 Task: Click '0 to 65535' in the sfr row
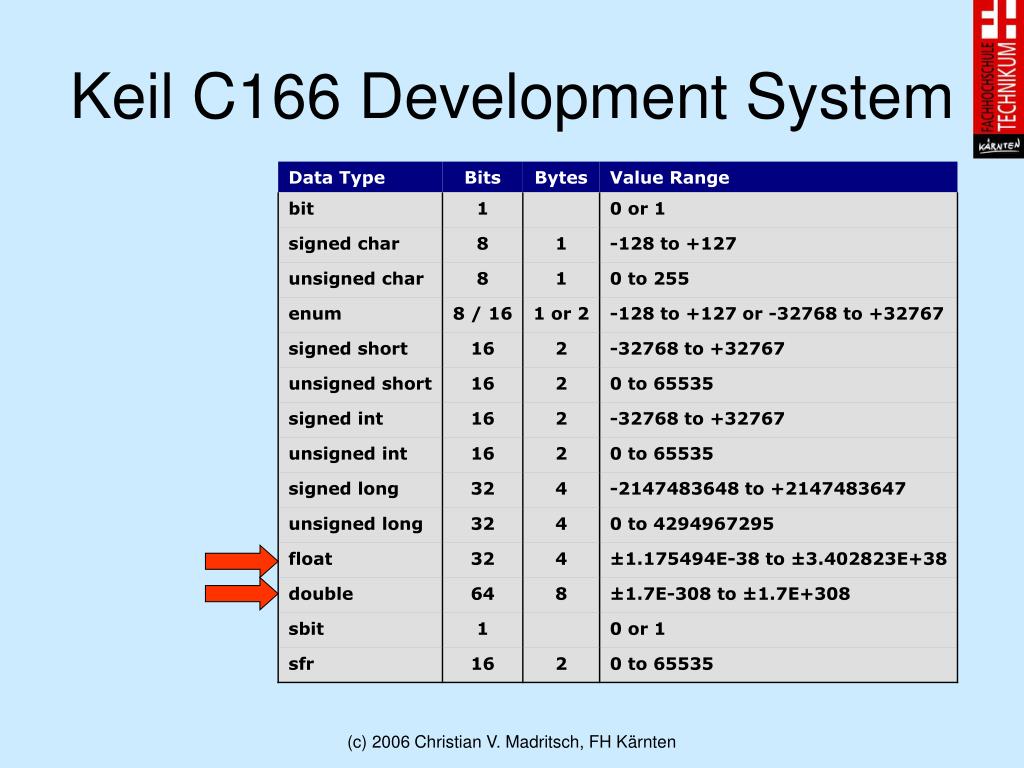[x=662, y=664]
